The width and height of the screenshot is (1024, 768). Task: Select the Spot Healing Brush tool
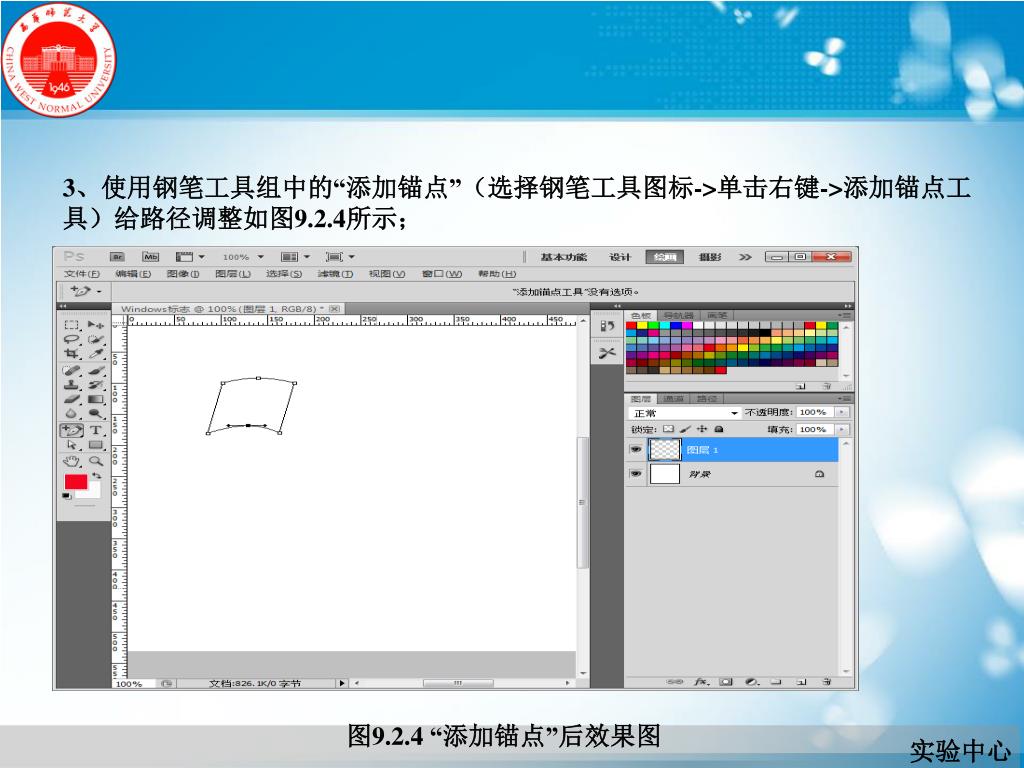tap(71, 370)
